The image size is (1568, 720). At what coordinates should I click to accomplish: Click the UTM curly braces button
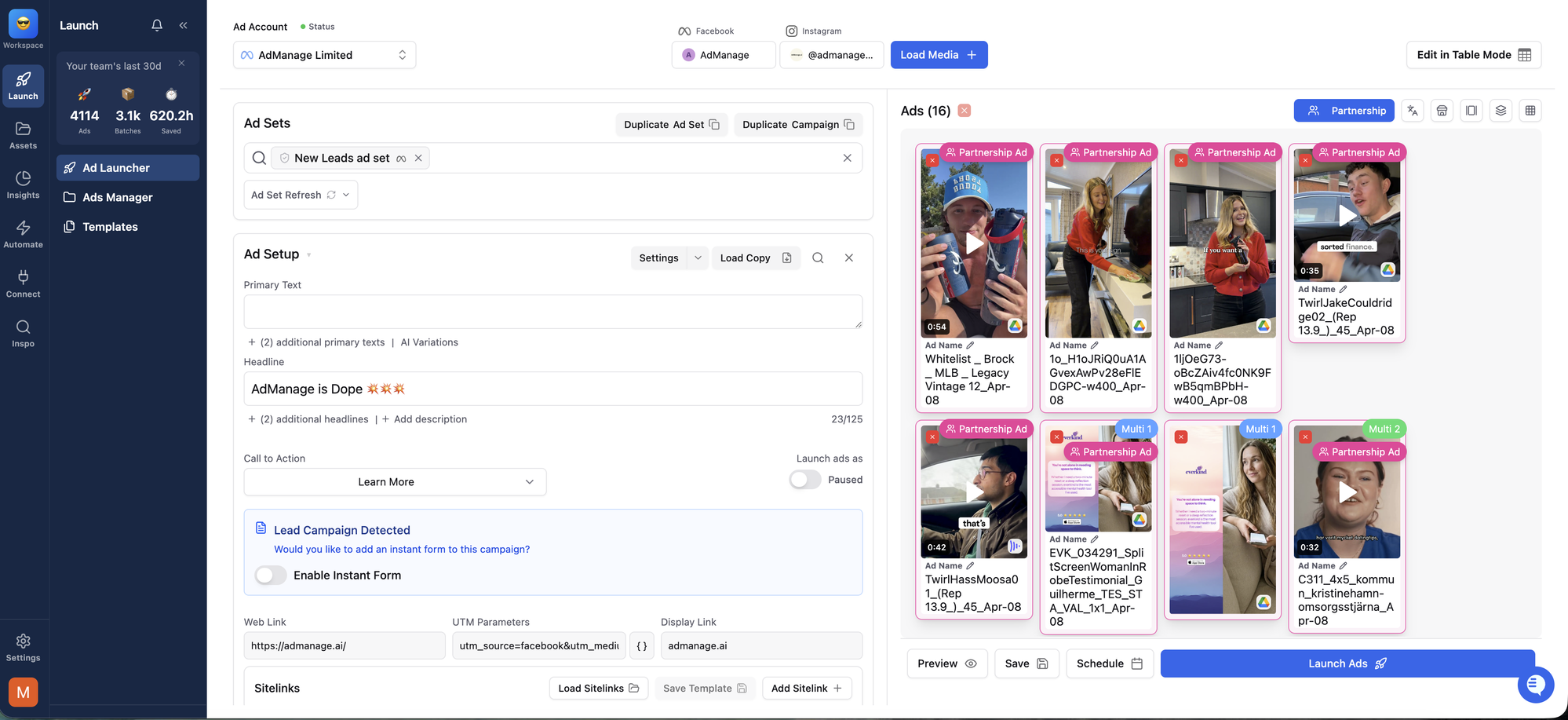pyautogui.click(x=642, y=645)
